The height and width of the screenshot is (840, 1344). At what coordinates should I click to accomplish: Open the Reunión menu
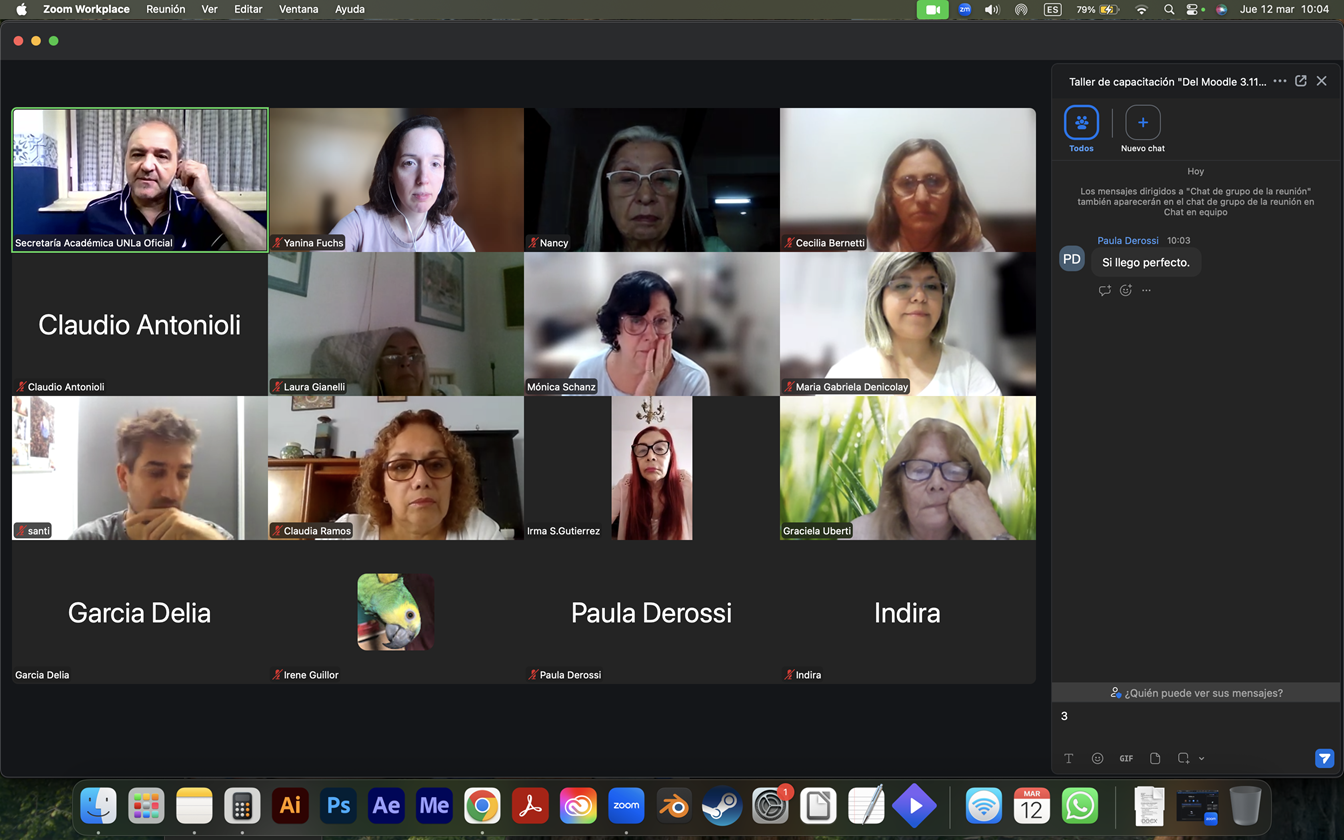(x=165, y=9)
